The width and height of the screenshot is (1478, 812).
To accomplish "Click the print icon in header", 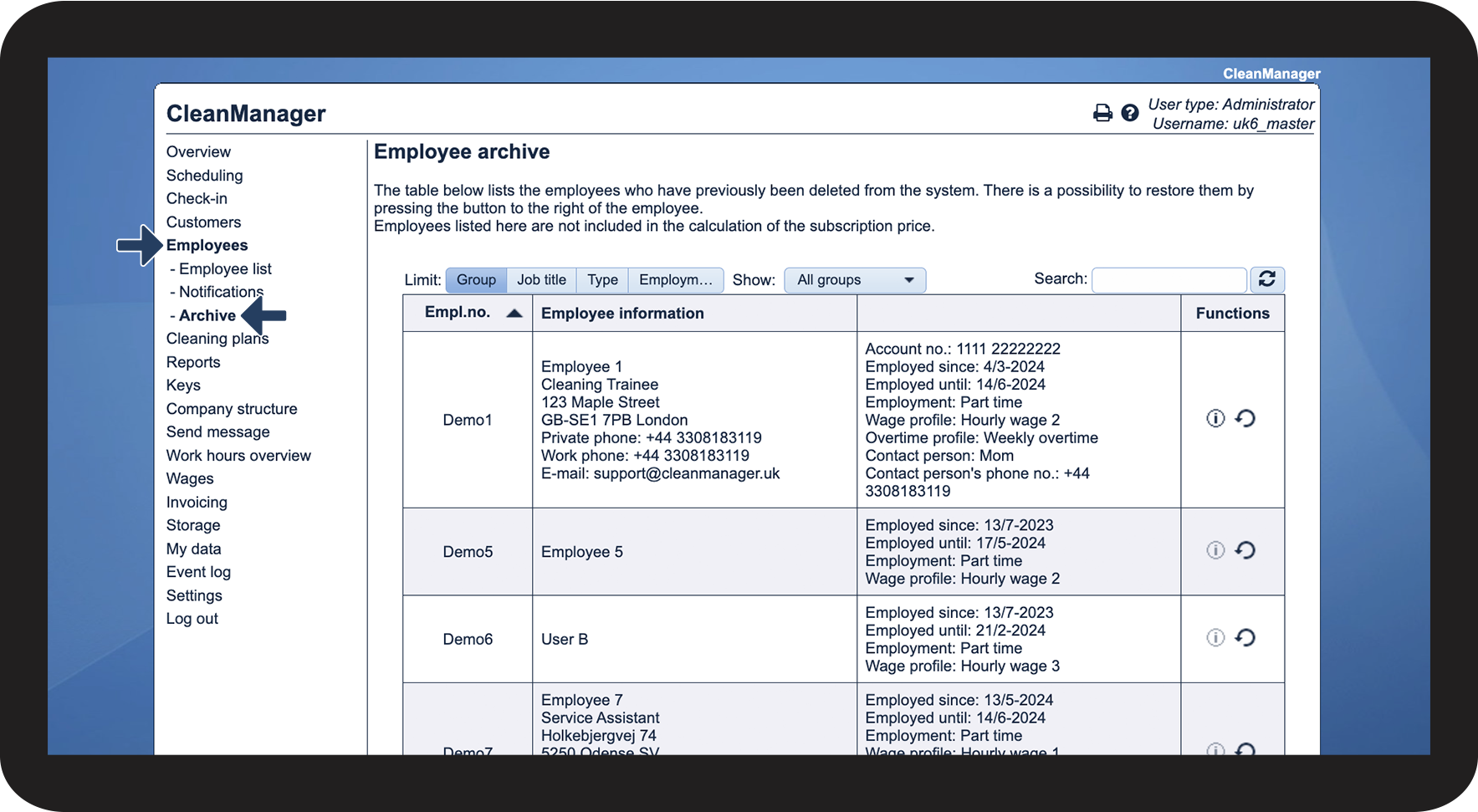I will (1102, 113).
